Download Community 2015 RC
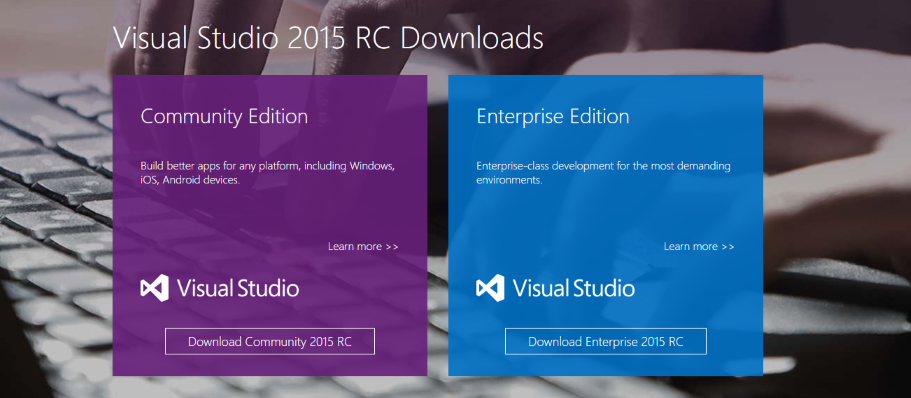The width and height of the screenshot is (911, 398). tap(270, 341)
